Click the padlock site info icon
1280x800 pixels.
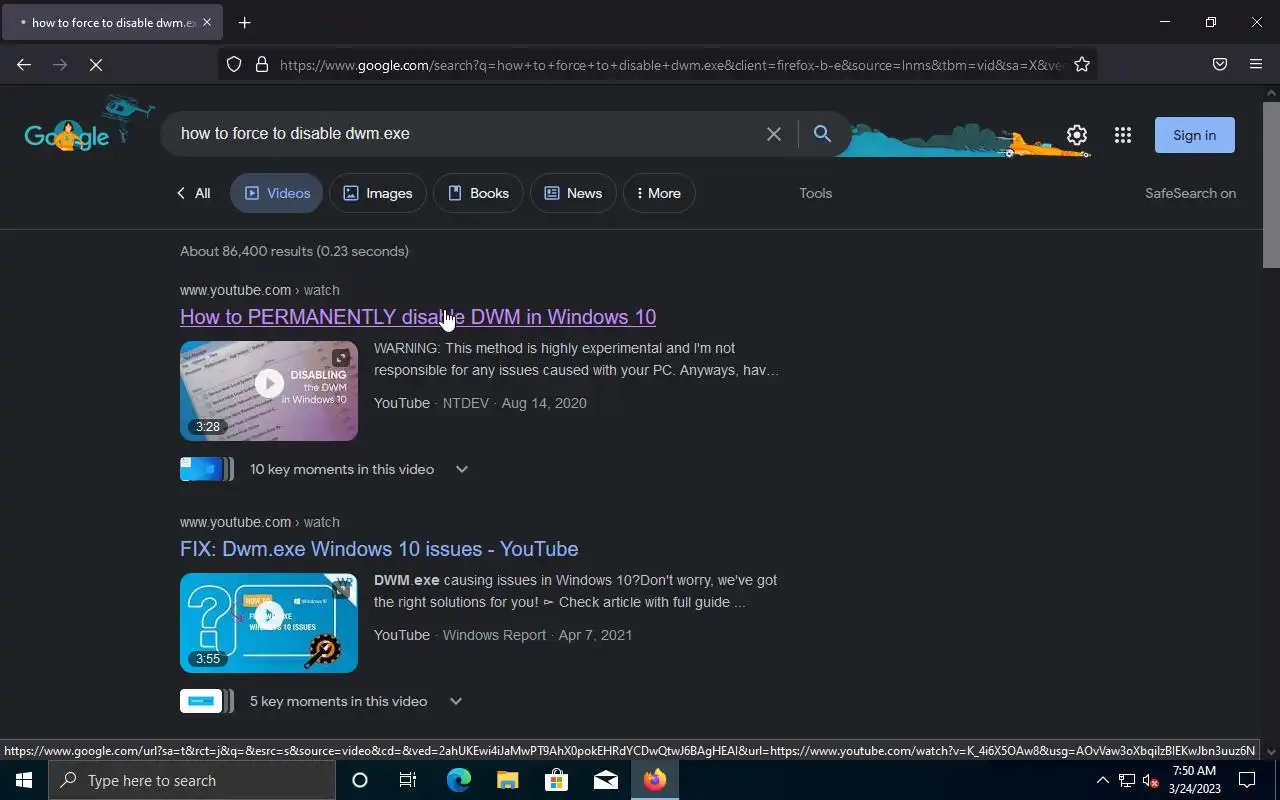262,65
